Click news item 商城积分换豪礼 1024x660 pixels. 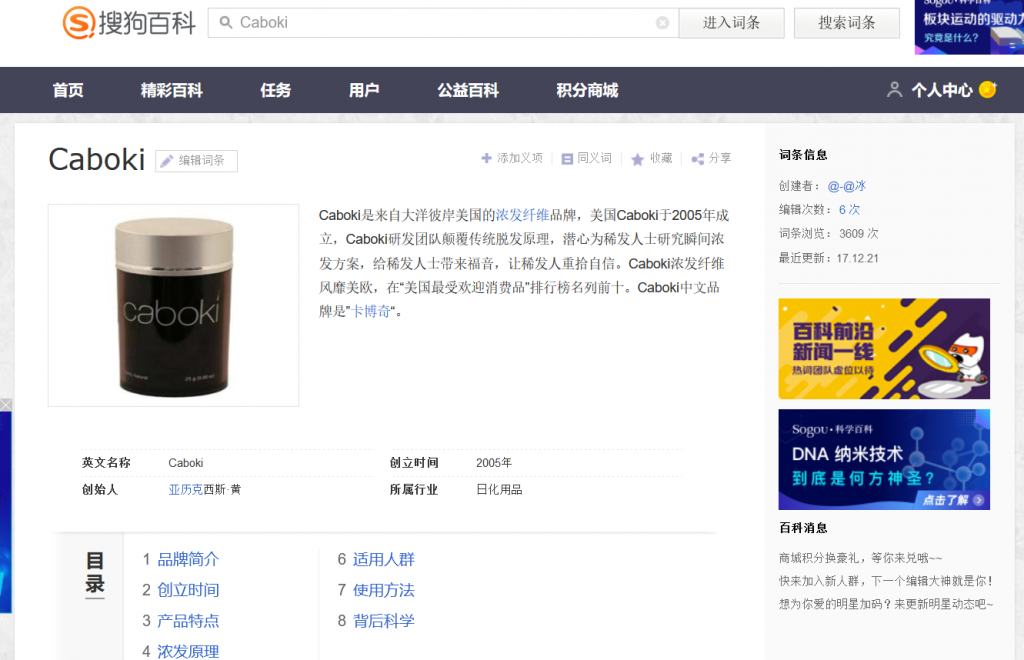point(860,558)
